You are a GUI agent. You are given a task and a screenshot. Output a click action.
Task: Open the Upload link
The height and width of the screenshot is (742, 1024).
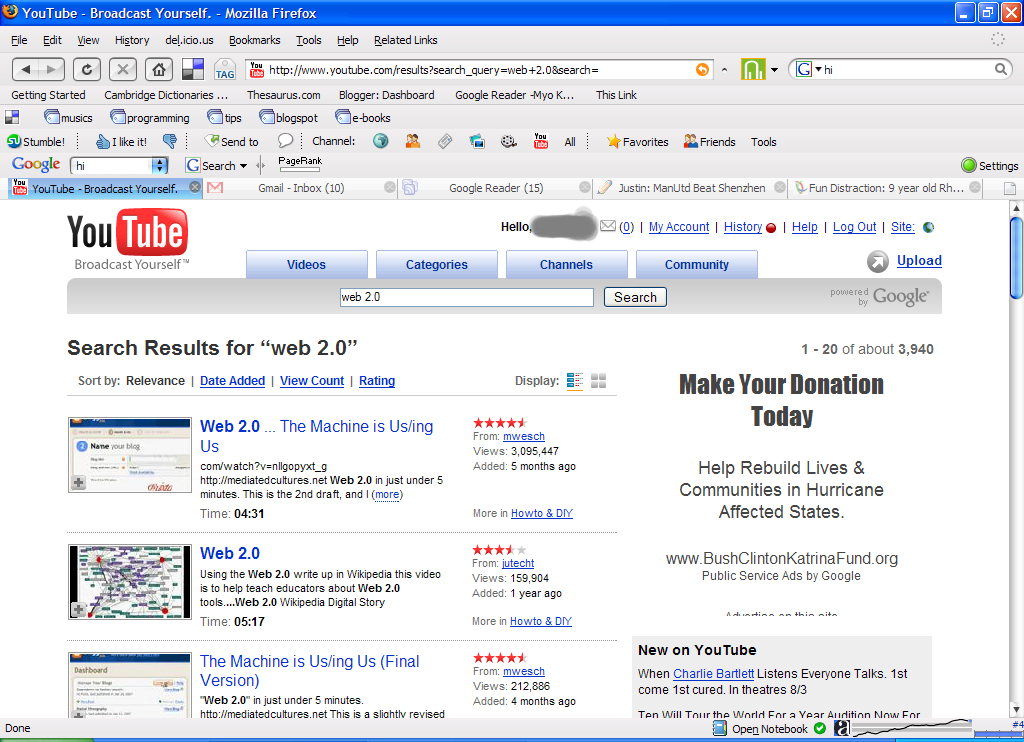point(920,261)
